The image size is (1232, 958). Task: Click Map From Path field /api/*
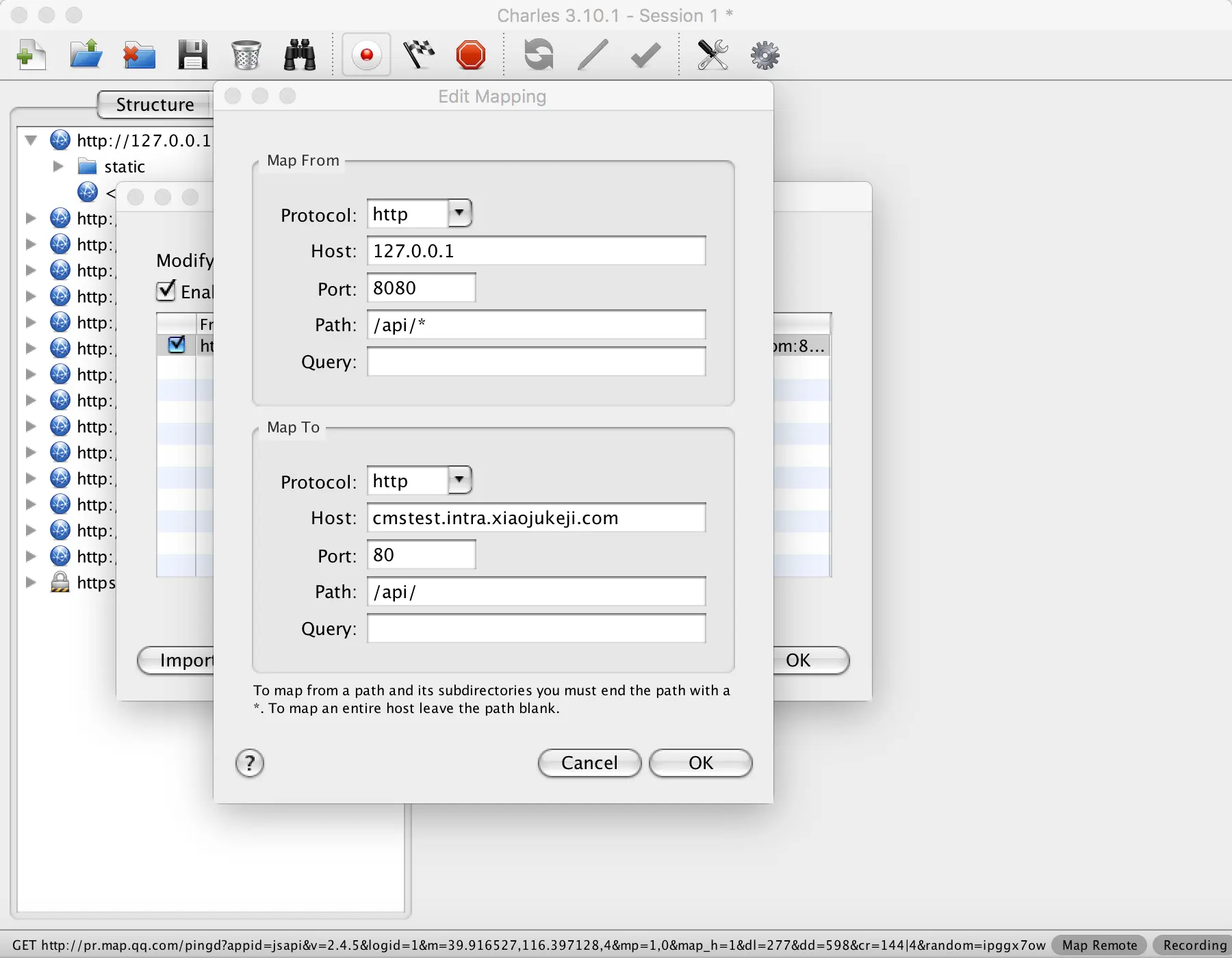click(x=537, y=324)
